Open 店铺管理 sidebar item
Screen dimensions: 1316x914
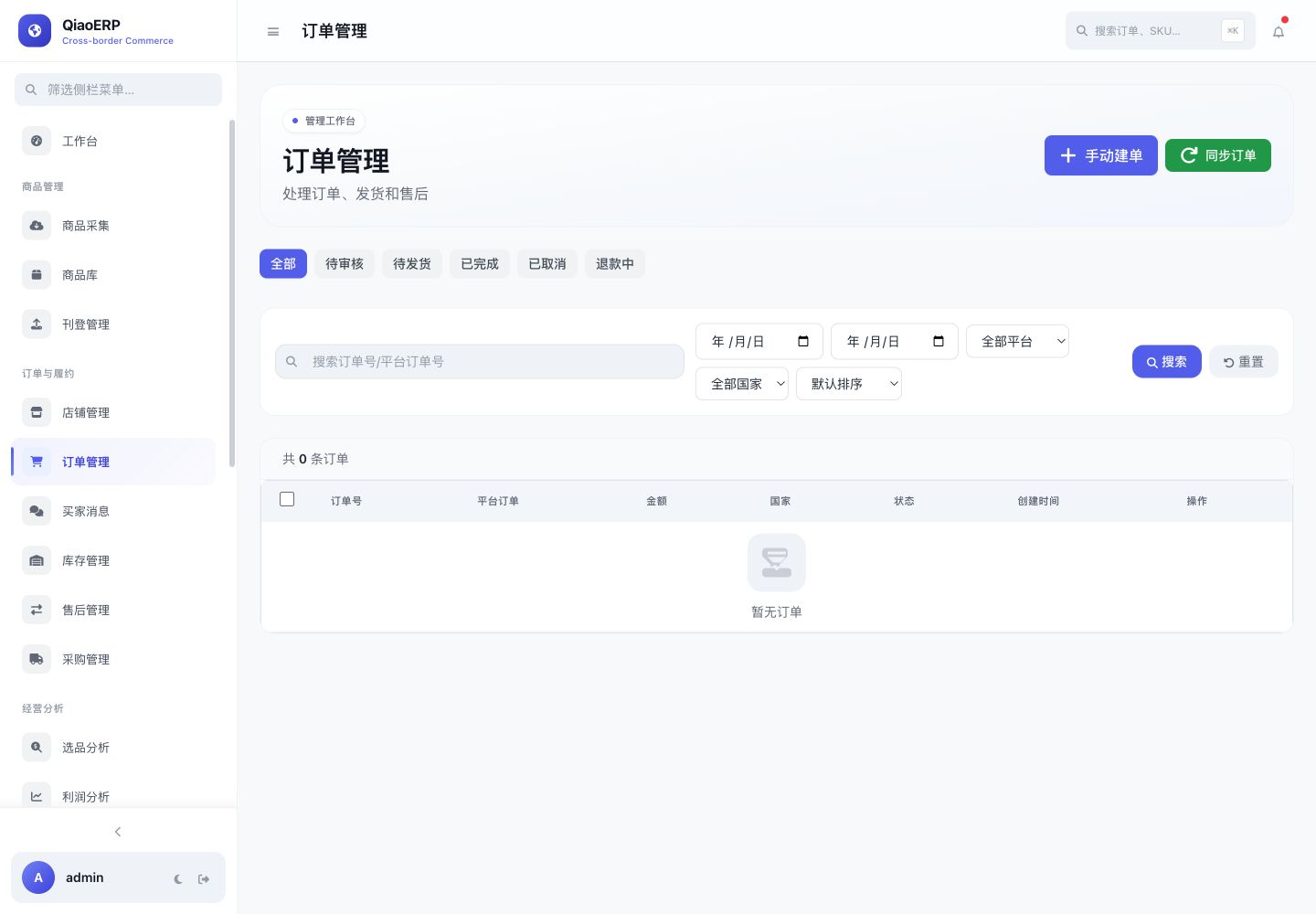pos(113,412)
